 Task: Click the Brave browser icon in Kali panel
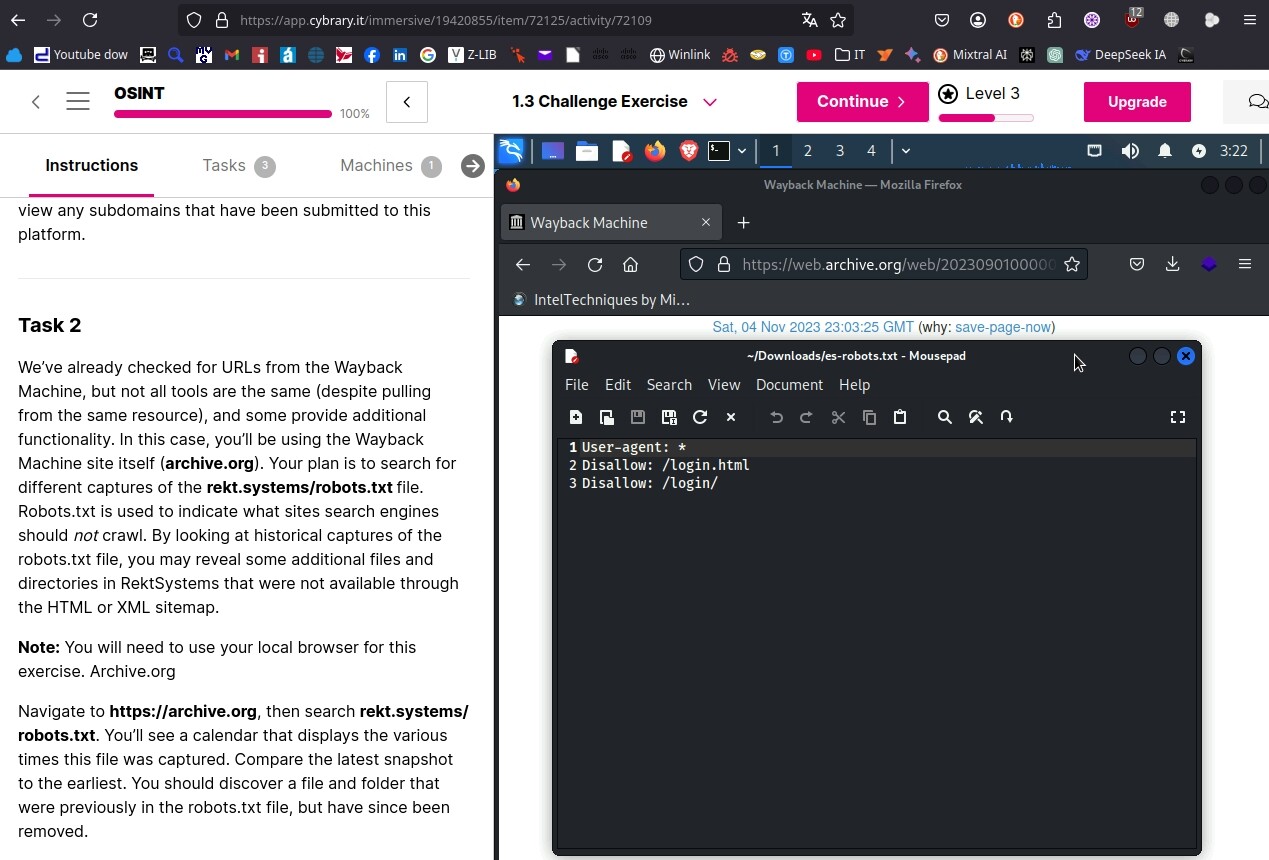(x=688, y=151)
